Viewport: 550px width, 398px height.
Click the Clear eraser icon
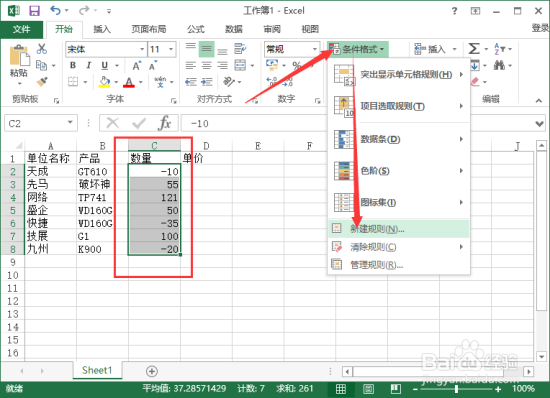[475, 82]
